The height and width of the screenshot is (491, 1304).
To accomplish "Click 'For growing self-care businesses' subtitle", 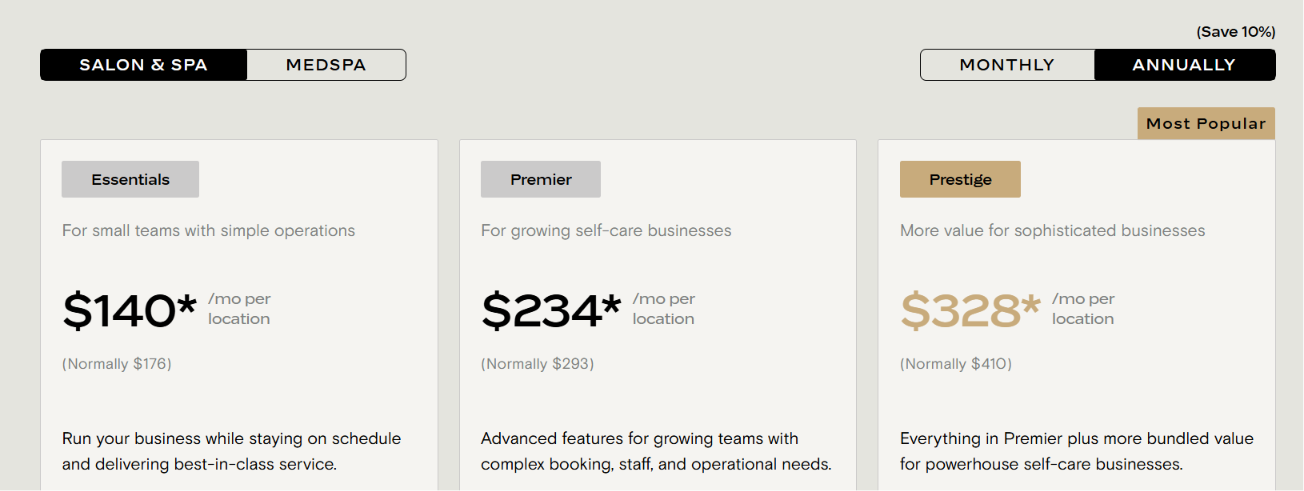I will 606,231.
